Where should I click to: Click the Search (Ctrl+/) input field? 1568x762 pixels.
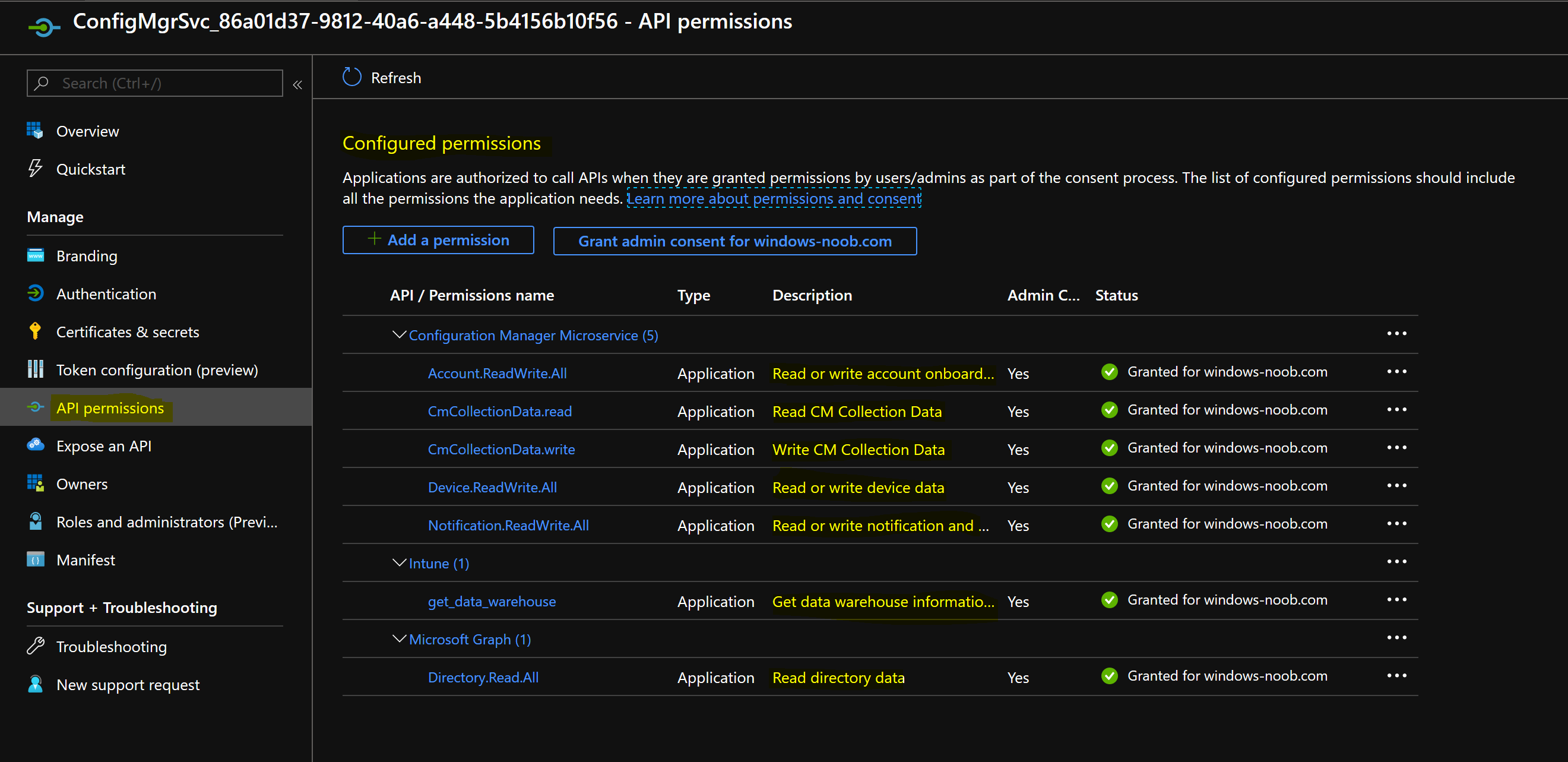[x=154, y=83]
